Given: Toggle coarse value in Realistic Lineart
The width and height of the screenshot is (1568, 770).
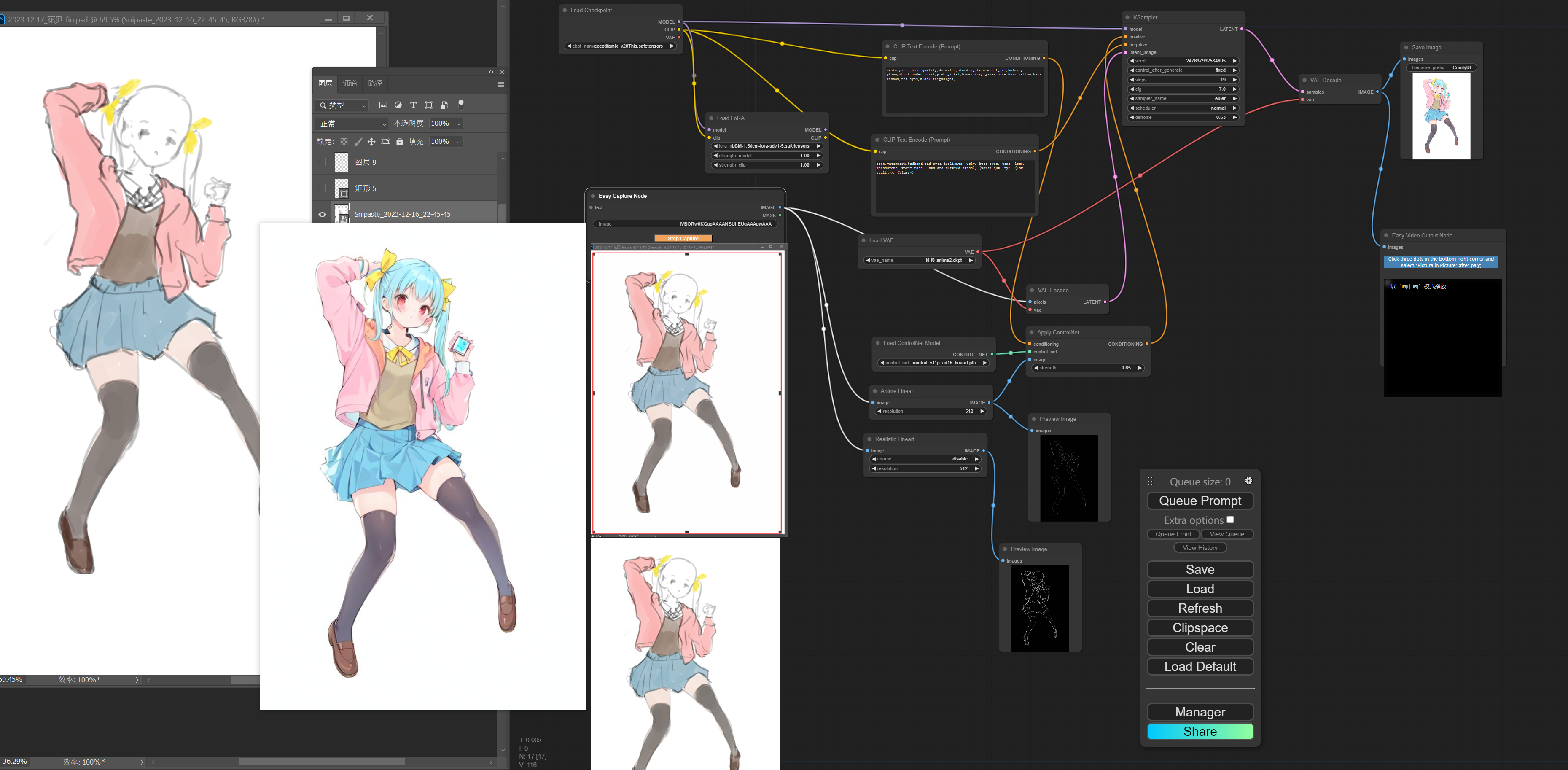Looking at the screenshot, I should click(925, 460).
